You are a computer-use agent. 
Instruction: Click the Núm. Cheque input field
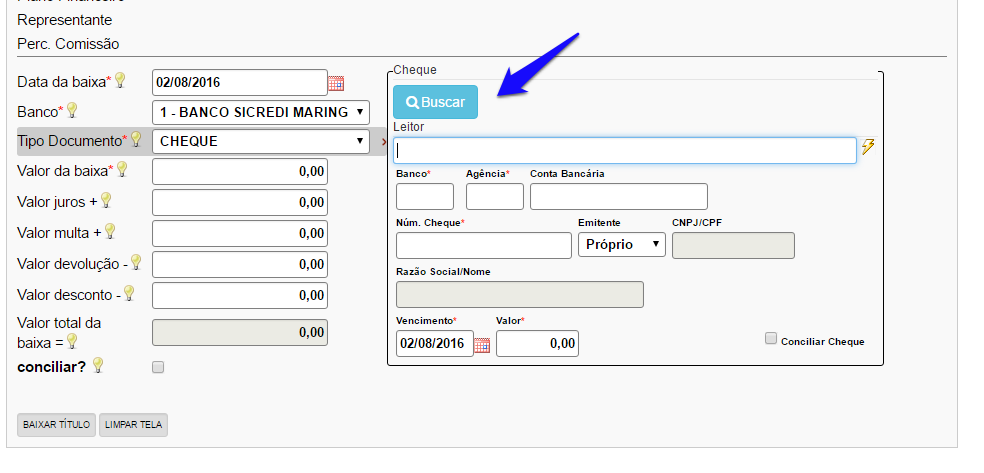(x=483, y=245)
